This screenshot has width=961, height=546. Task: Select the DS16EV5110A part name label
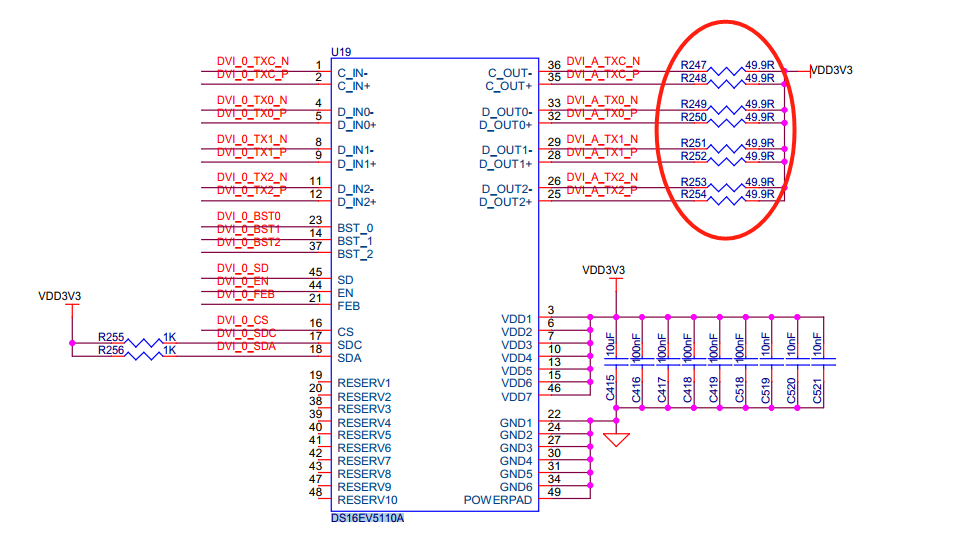pyautogui.click(x=367, y=518)
